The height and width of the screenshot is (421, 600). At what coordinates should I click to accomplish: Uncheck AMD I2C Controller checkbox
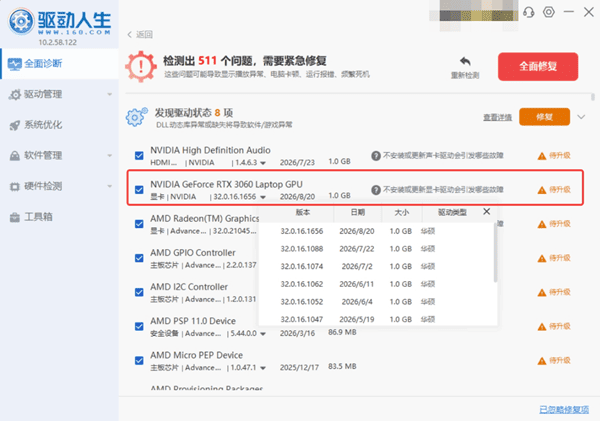pos(139,292)
